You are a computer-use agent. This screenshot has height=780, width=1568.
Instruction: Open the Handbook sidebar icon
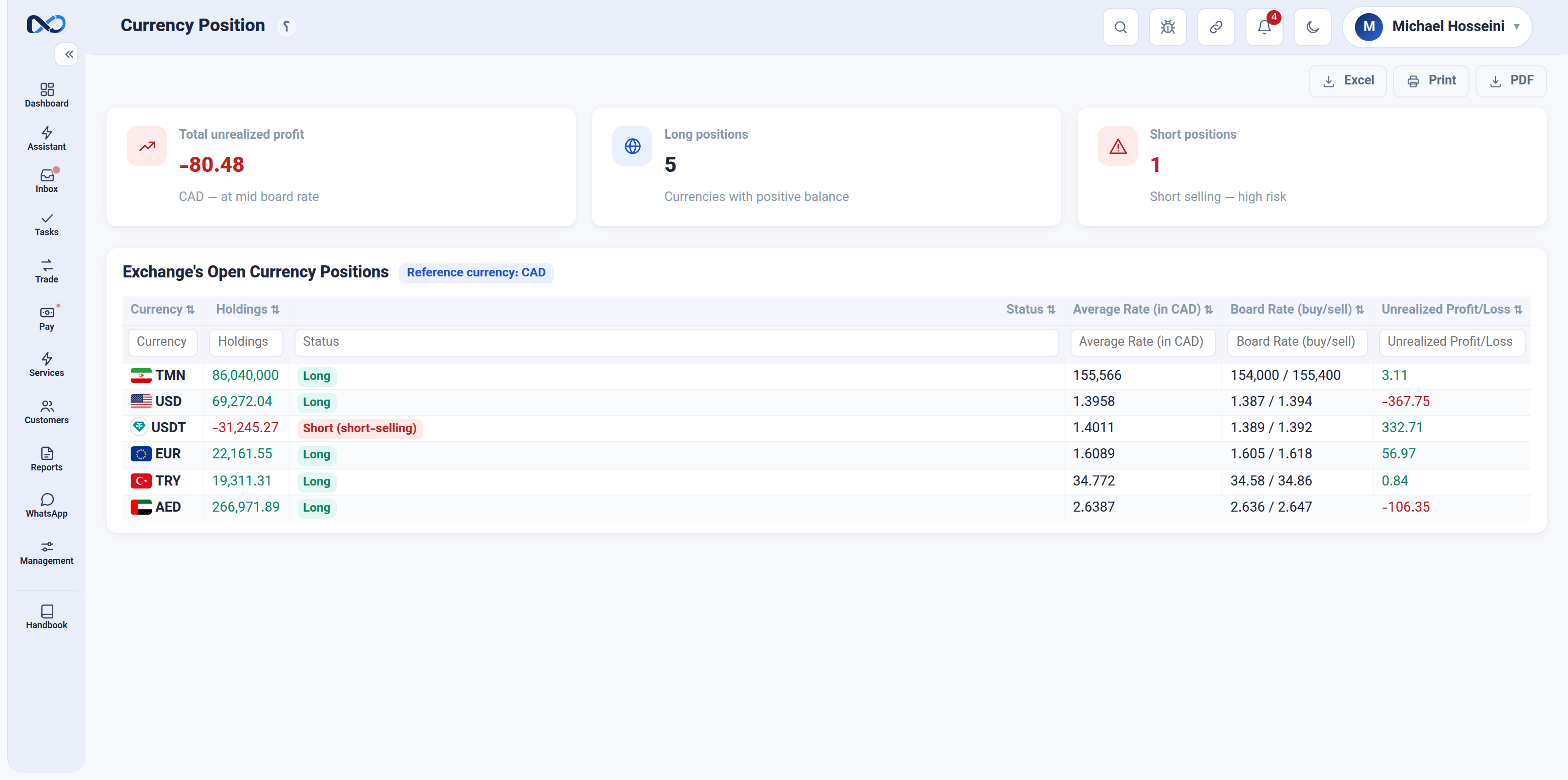click(46, 617)
